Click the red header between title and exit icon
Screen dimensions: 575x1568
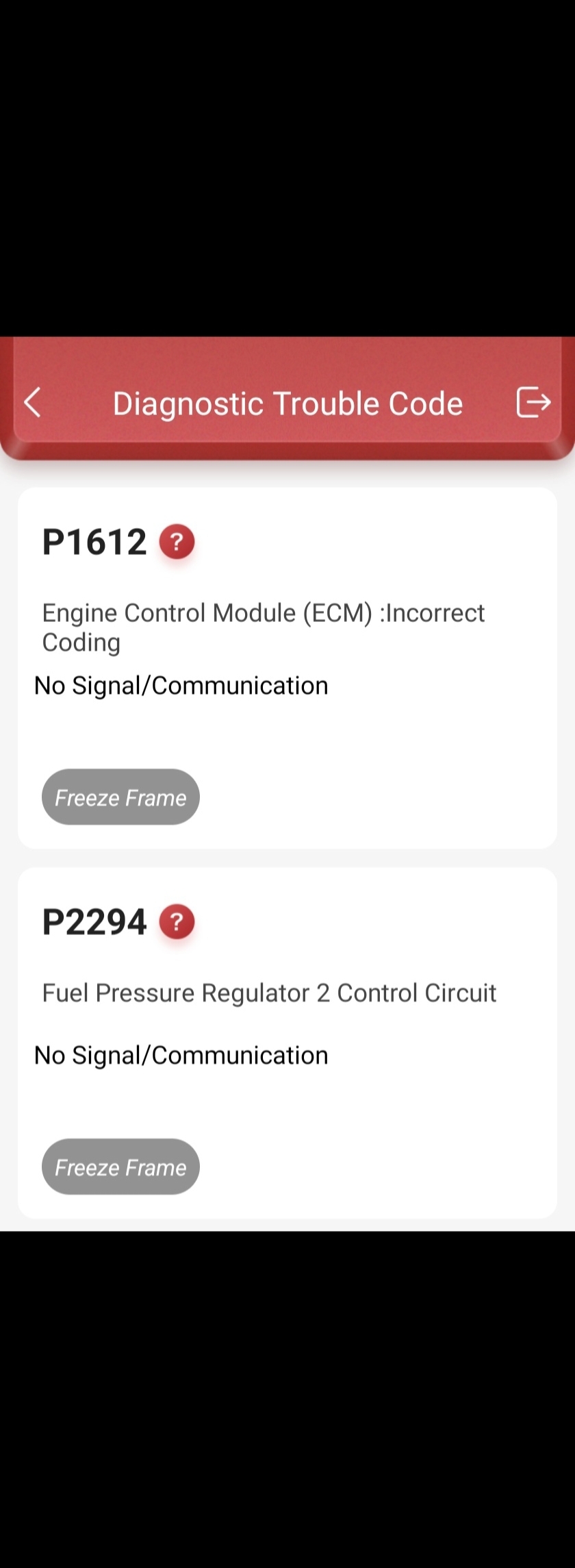coord(489,403)
